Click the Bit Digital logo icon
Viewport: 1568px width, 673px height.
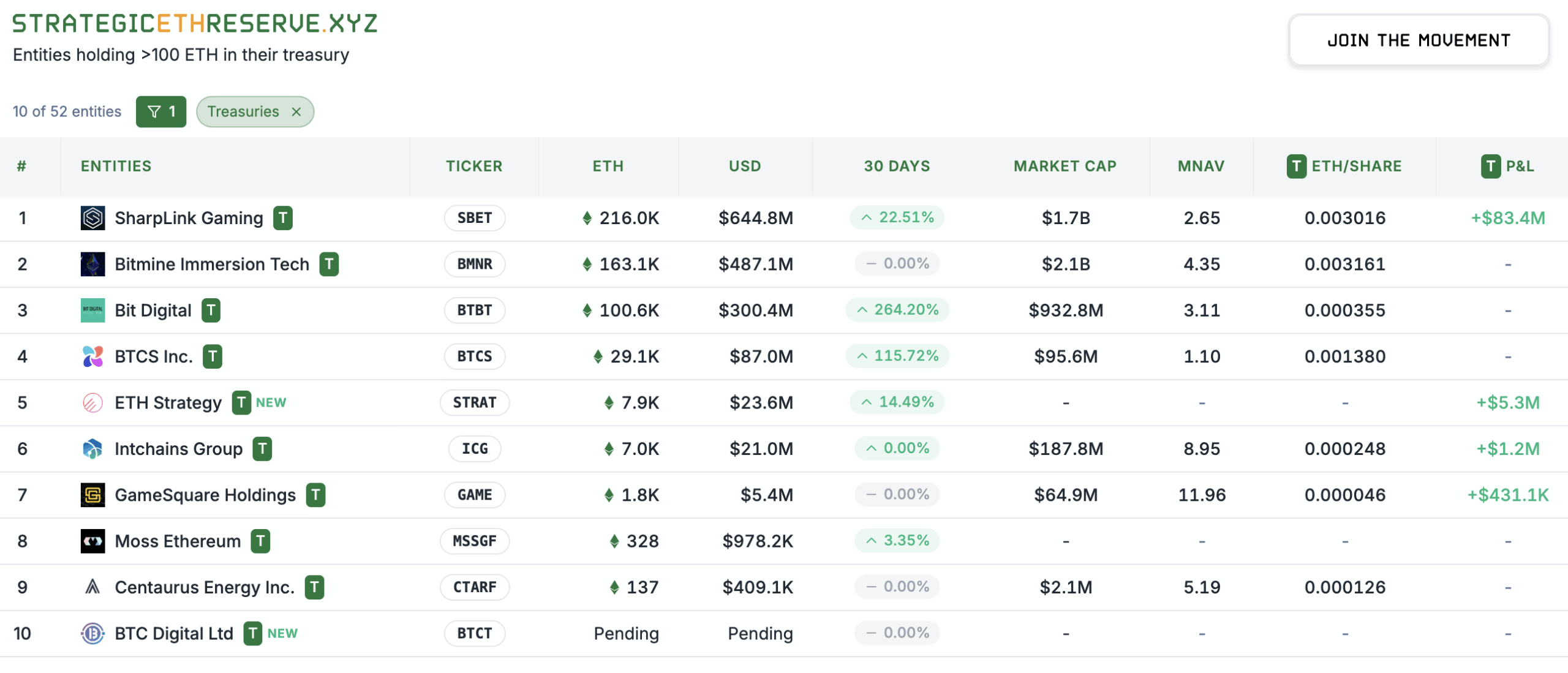pyautogui.click(x=92, y=310)
